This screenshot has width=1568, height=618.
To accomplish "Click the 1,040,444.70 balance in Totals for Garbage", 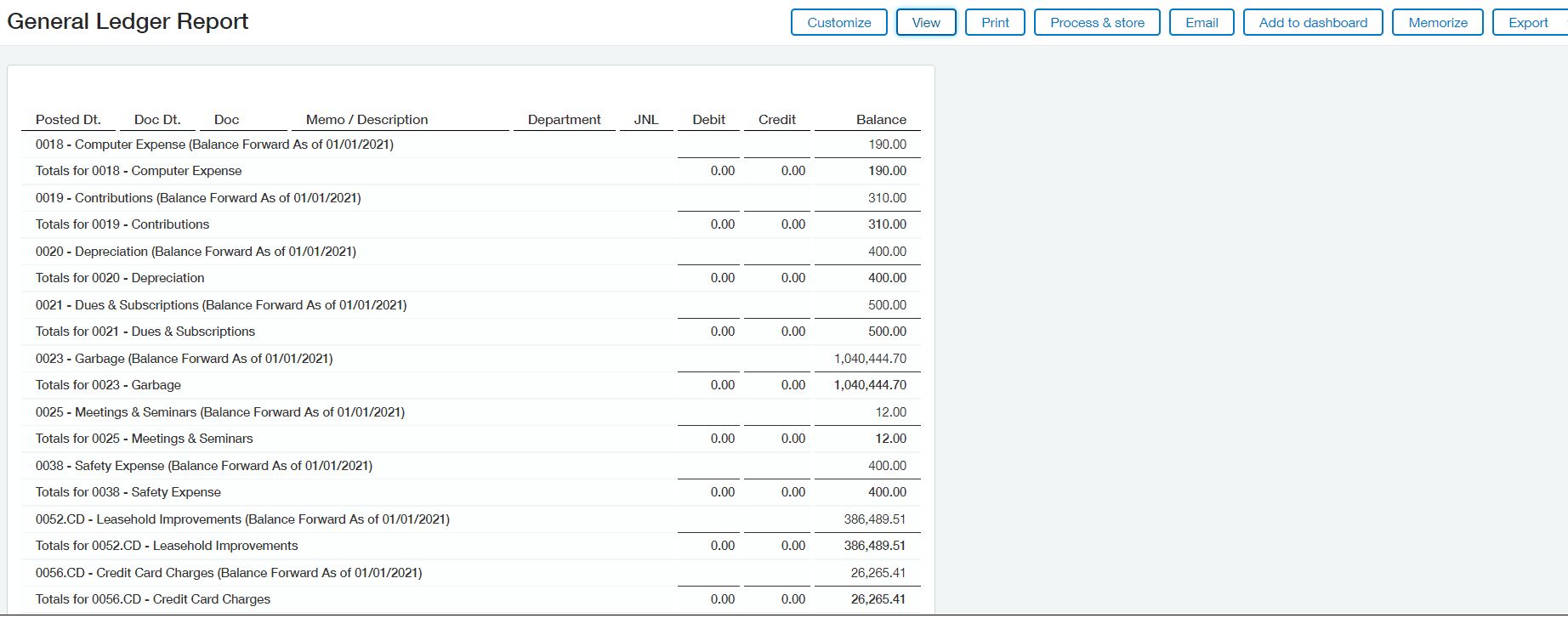I will click(870, 385).
